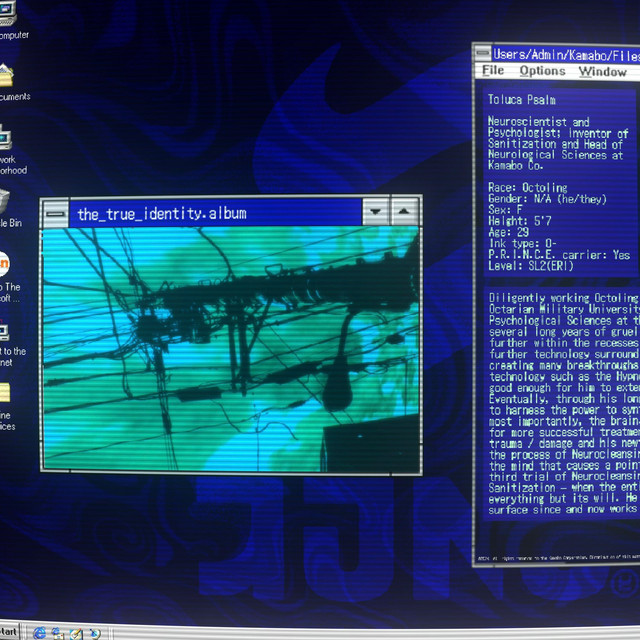Open the My Computer desktop icon
Viewport: 640px width, 640px height.
[7, 13]
